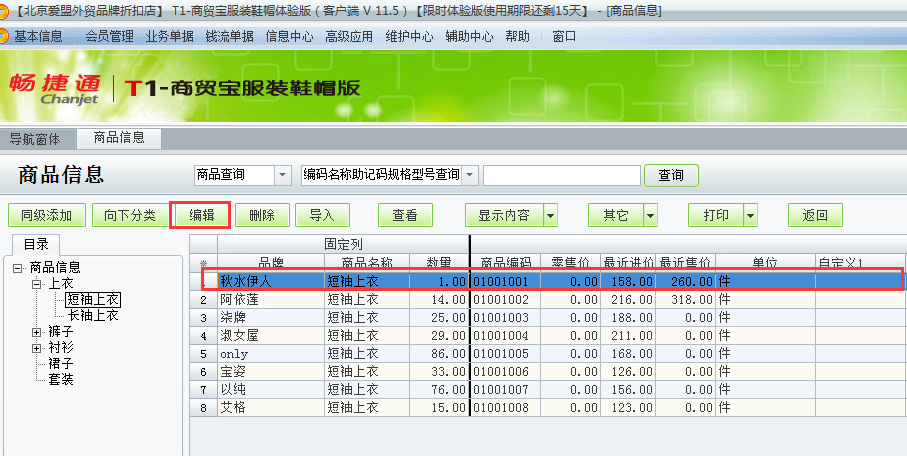
Task: Open the 基本信息 menu
Action: click(x=38, y=36)
